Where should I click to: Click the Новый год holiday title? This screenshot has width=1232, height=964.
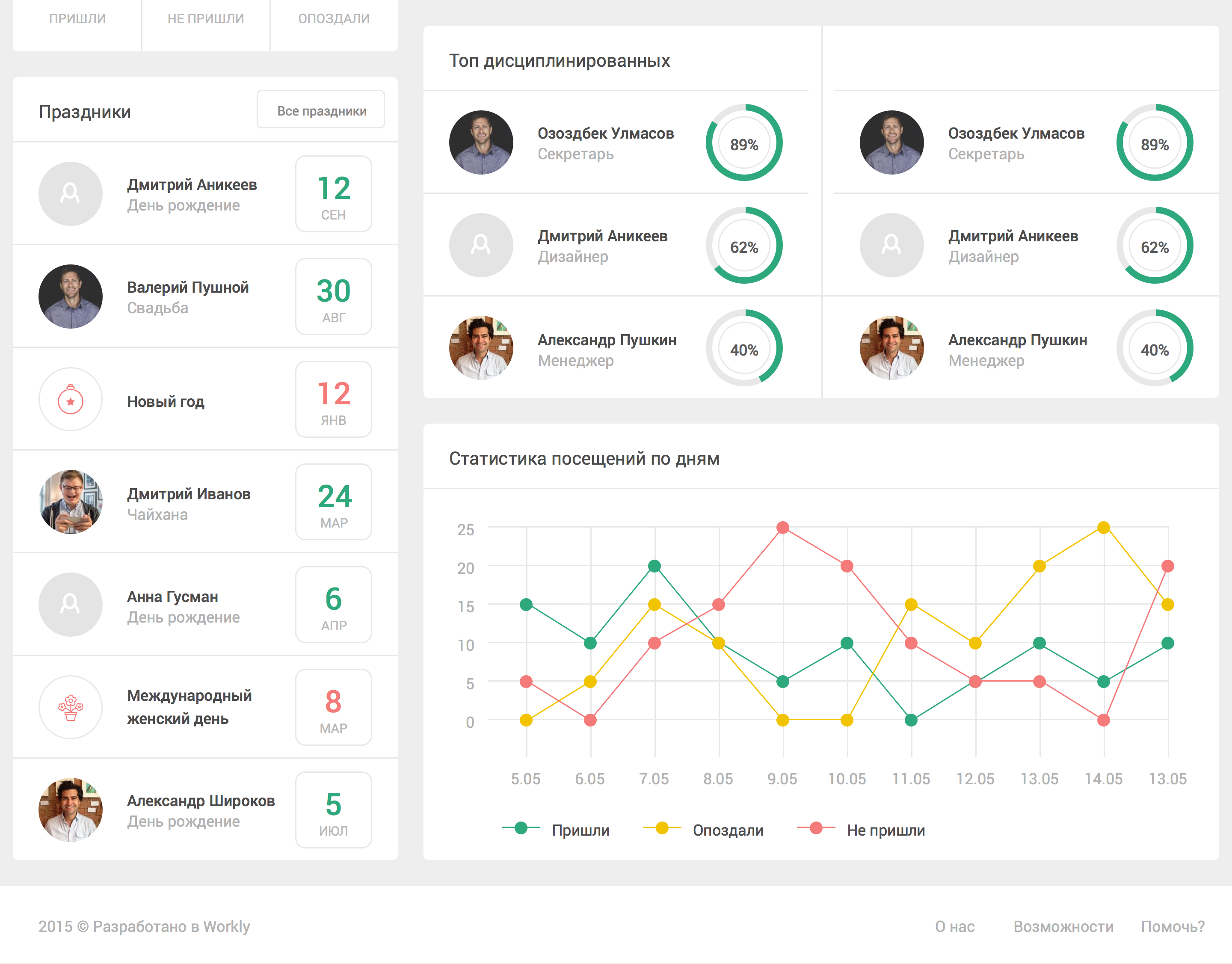pyautogui.click(x=166, y=401)
